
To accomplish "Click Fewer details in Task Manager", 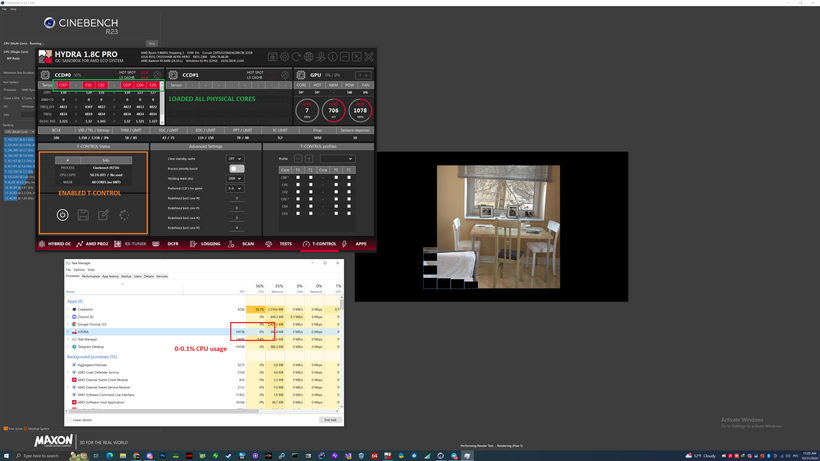I will (79, 420).
